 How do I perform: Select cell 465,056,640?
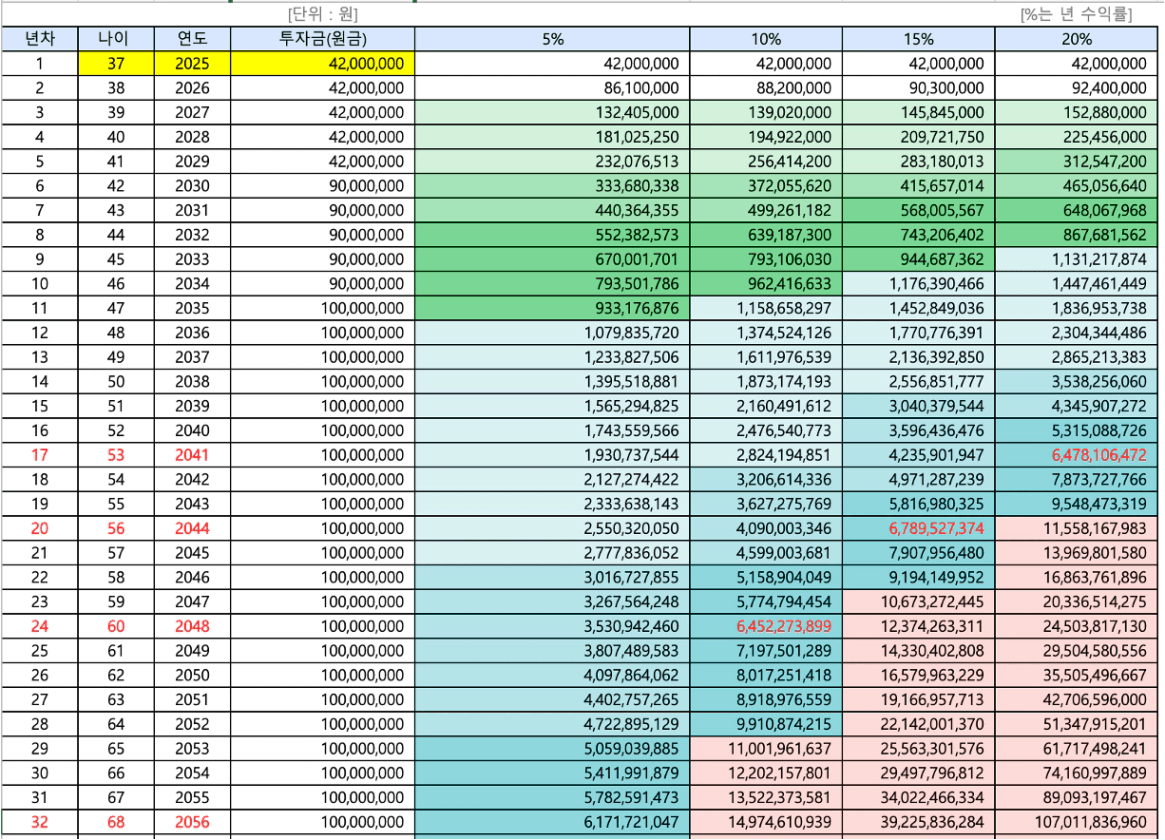click(x=1076, y=186)
